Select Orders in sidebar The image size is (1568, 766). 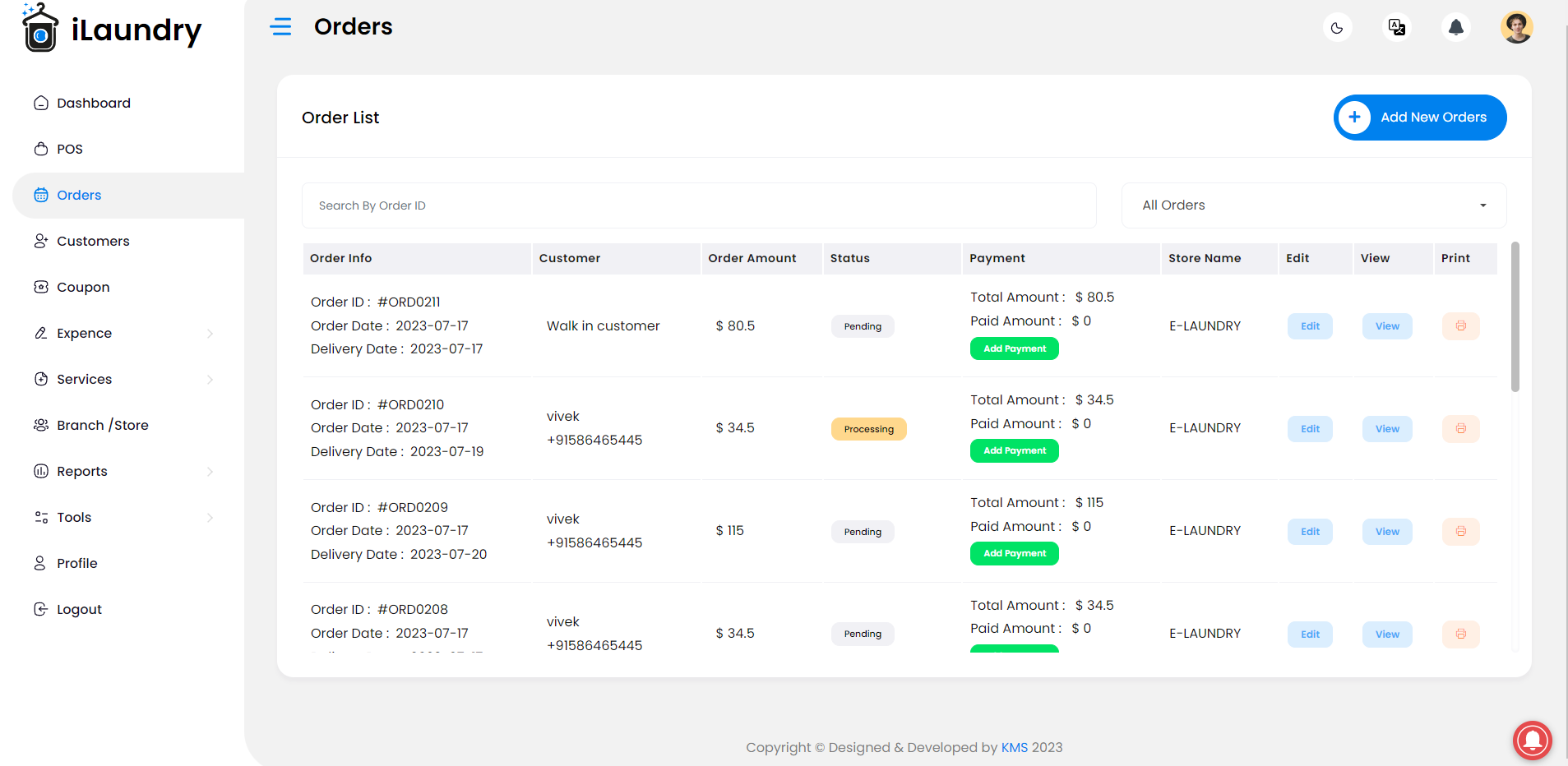tap(128, 195)
